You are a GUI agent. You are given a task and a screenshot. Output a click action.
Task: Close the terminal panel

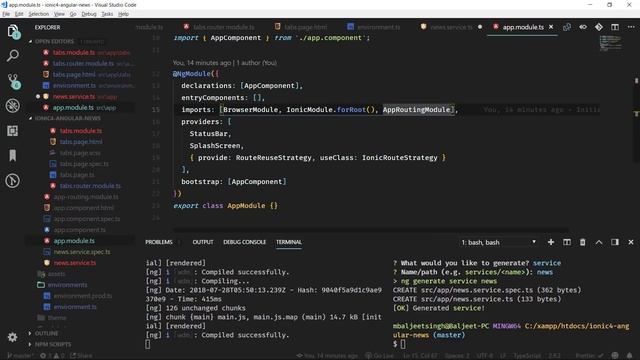pyautogui.click(x=631, y=242)
